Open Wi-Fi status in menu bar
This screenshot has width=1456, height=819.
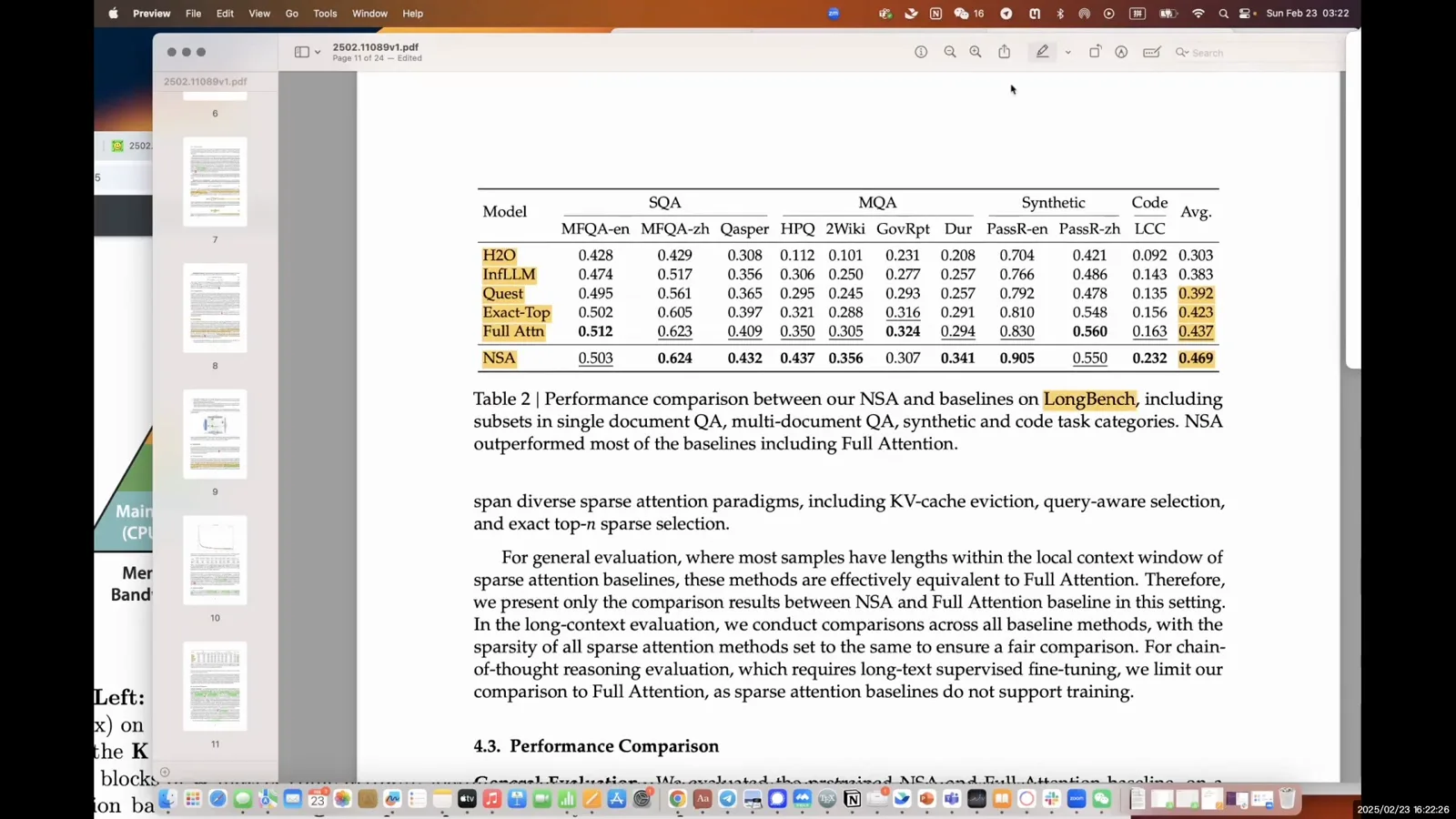click(1198, 14)
